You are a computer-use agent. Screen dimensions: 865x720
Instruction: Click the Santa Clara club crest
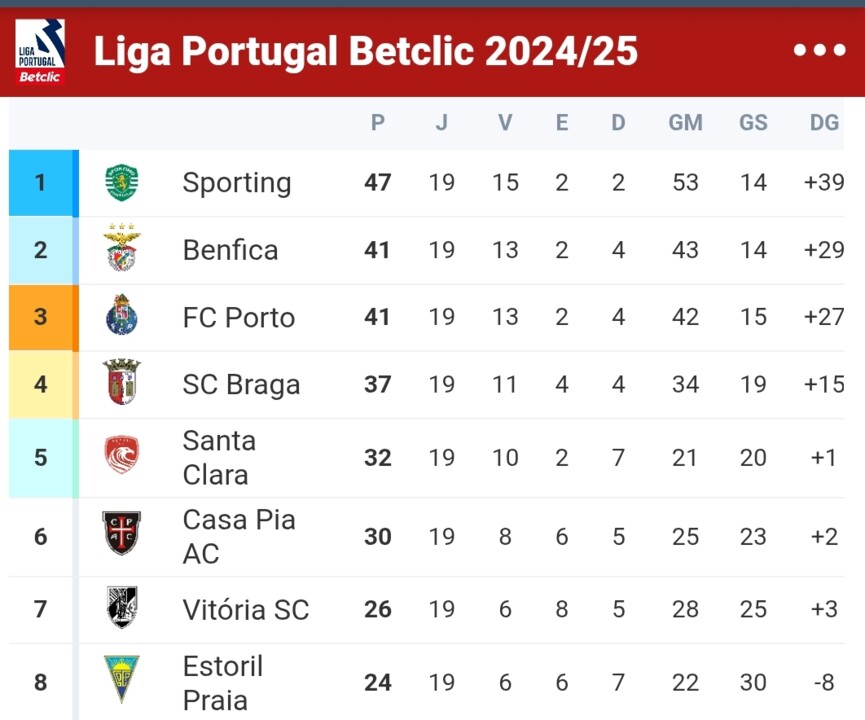(122, 457)
